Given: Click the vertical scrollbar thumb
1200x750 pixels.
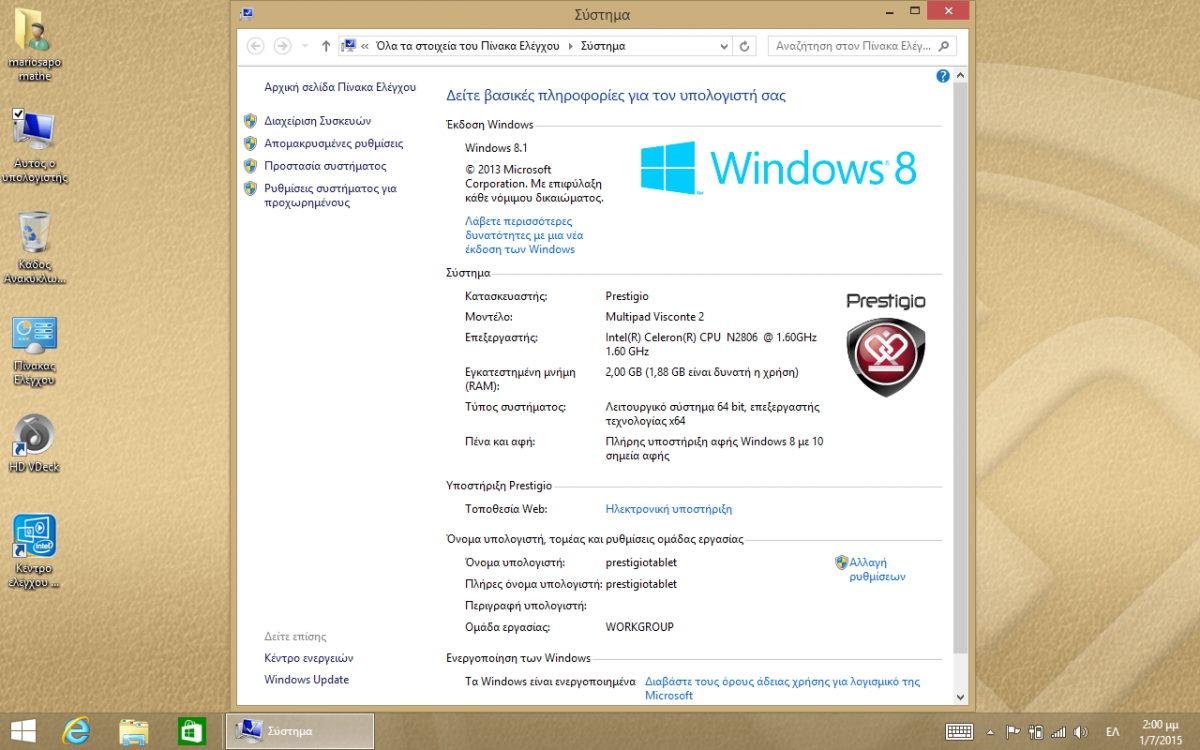Looking at the screenshot, I should 961,368.
